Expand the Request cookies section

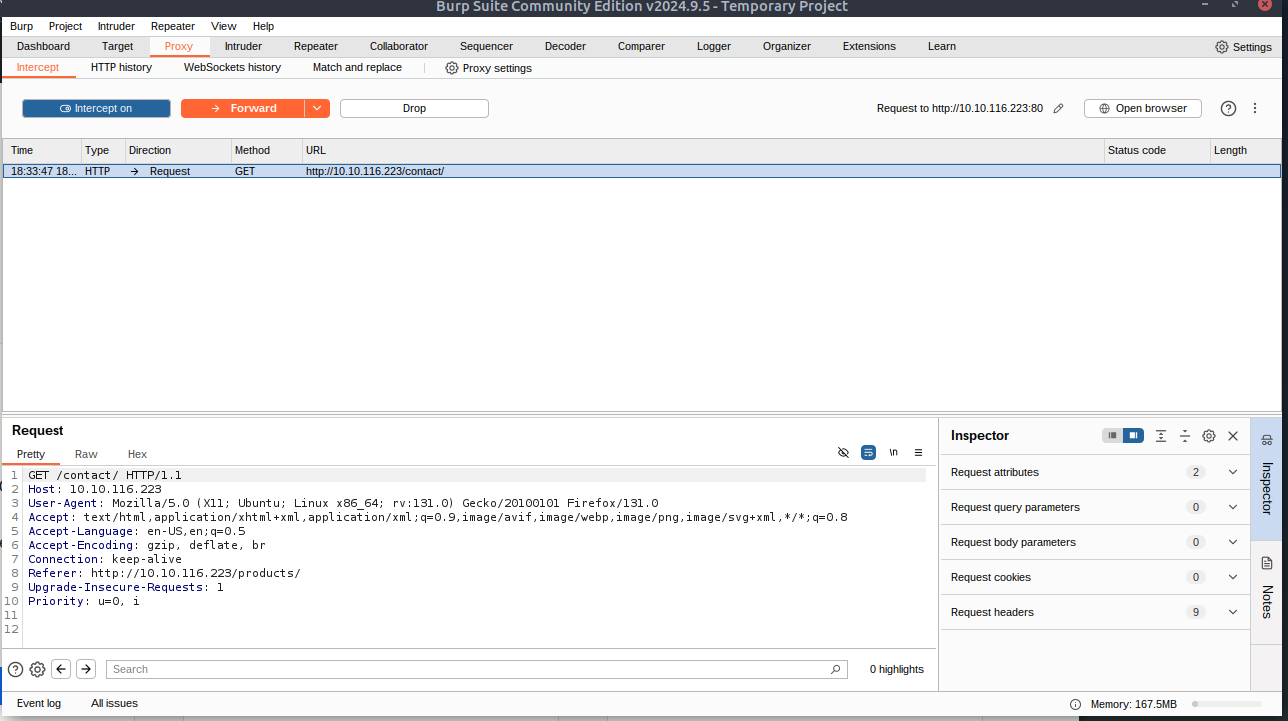click(x=1095, y=577)
